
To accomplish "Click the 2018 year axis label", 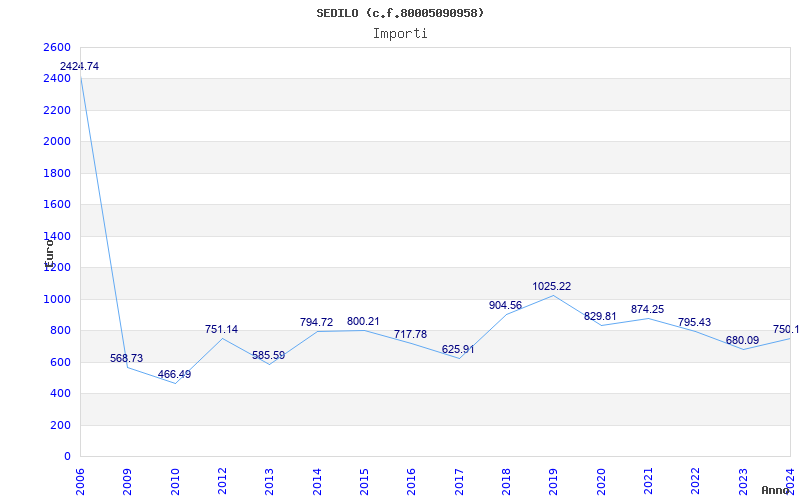I will 506,482.
